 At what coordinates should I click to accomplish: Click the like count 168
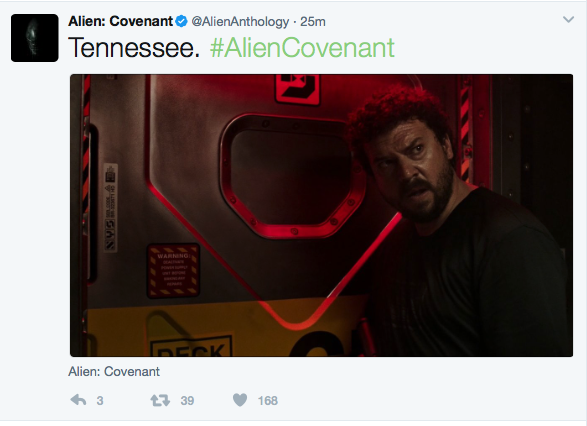coord(268,401)
